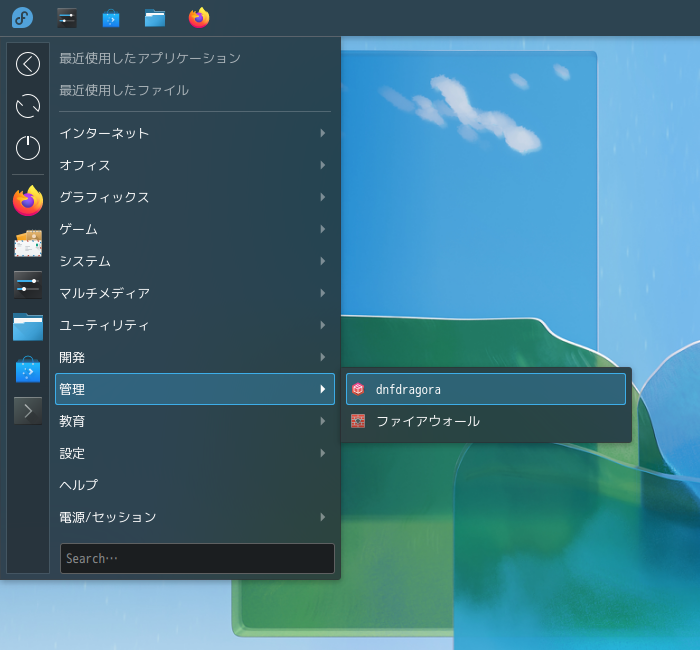The image size is (700, 650).
Task: Open folder icon in menu sidebar
Action: point(28,327)
